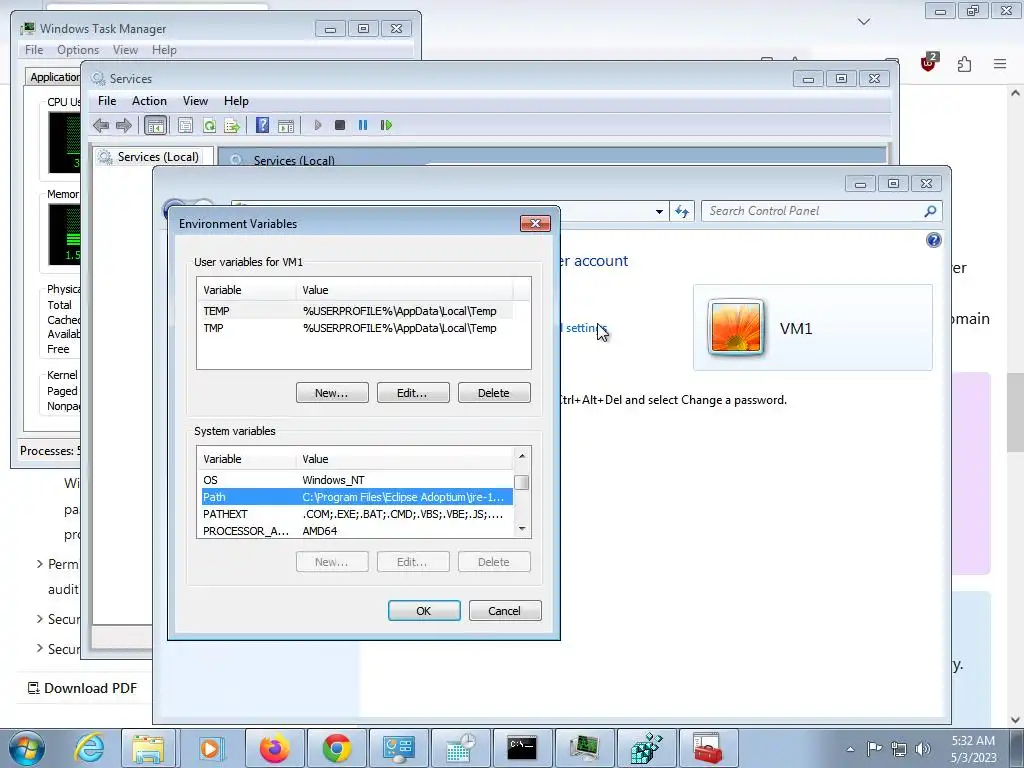Click the Forward arrow in Services toolbar
The image size is (1024, 768).
[x=123, y=125]
